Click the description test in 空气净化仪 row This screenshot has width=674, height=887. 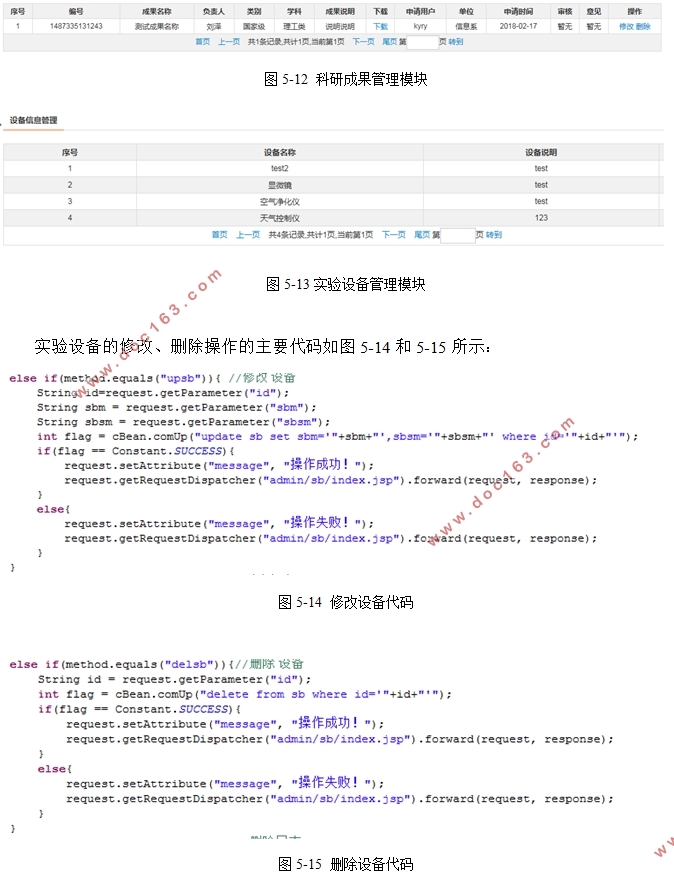(x=541, y=201)
